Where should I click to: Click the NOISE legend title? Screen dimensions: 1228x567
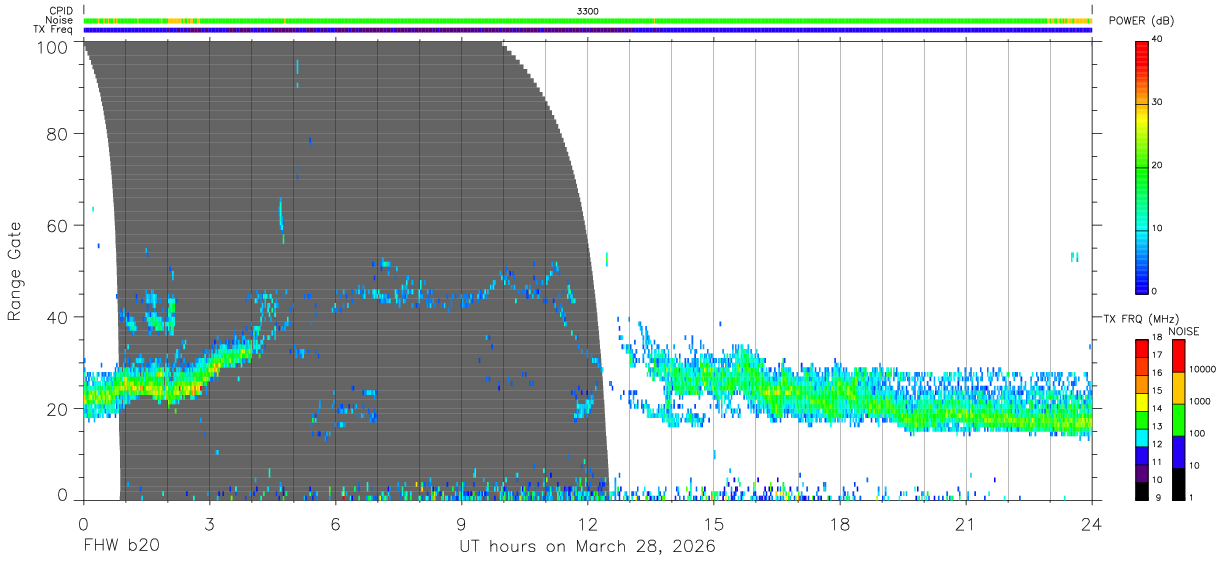[1184, 331]
